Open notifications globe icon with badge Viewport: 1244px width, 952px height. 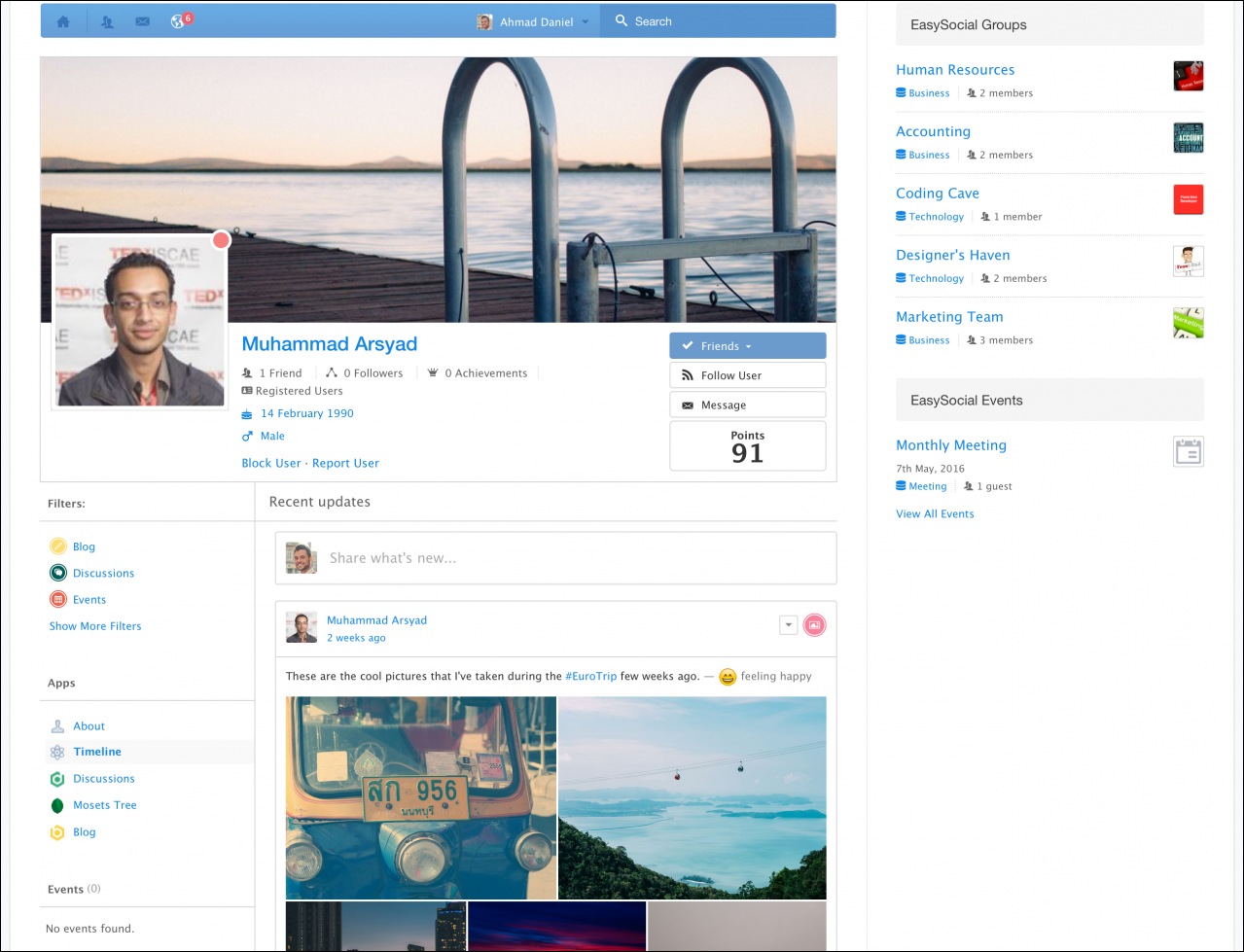(178, 21)
